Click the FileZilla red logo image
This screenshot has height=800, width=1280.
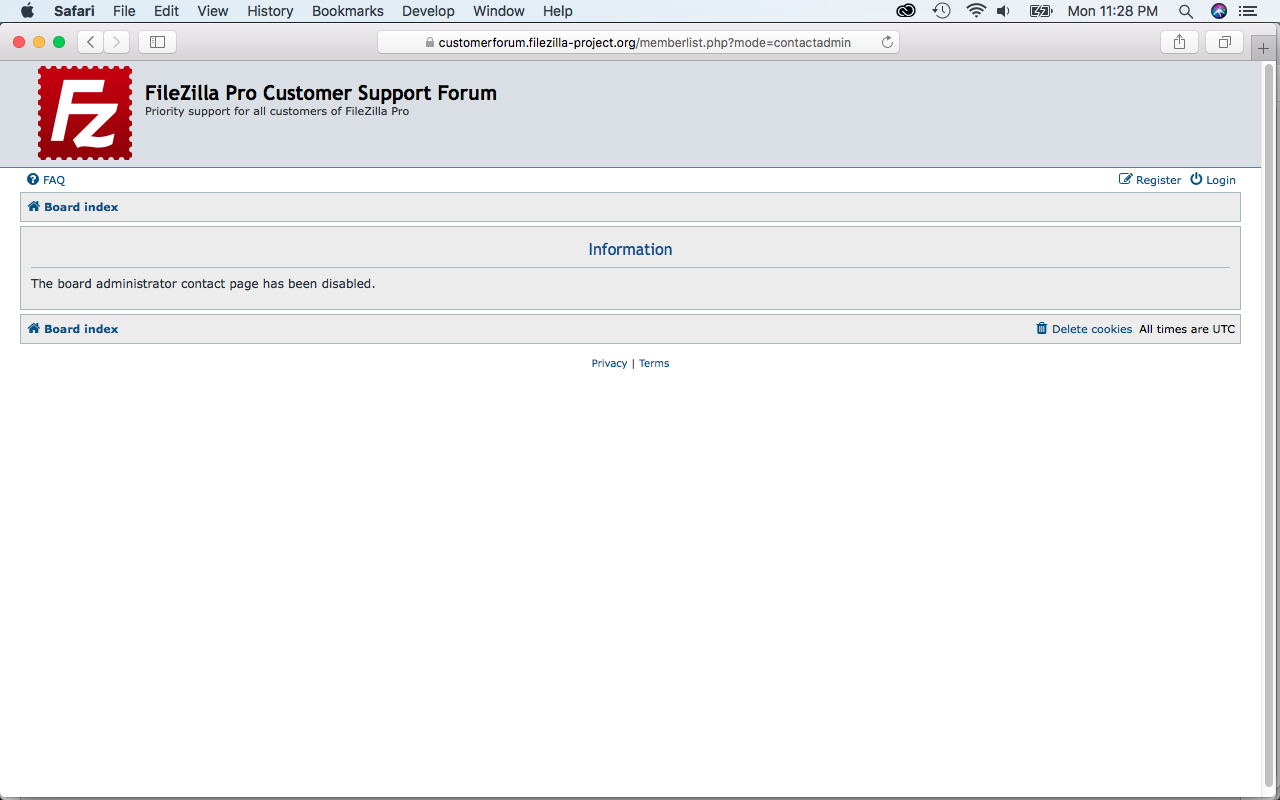[x=85, y=113]
